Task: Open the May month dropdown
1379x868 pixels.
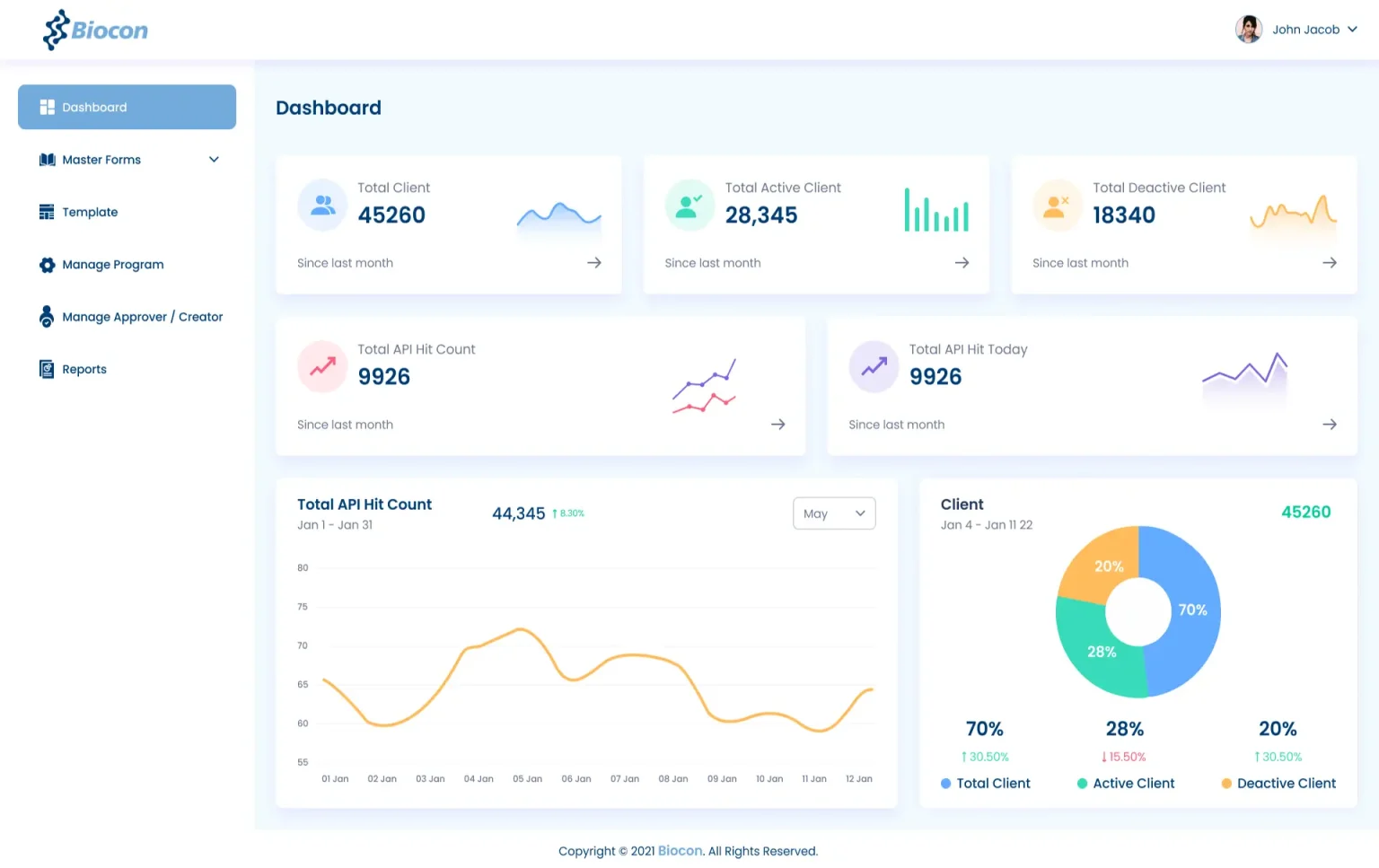Action: point(834,513)
